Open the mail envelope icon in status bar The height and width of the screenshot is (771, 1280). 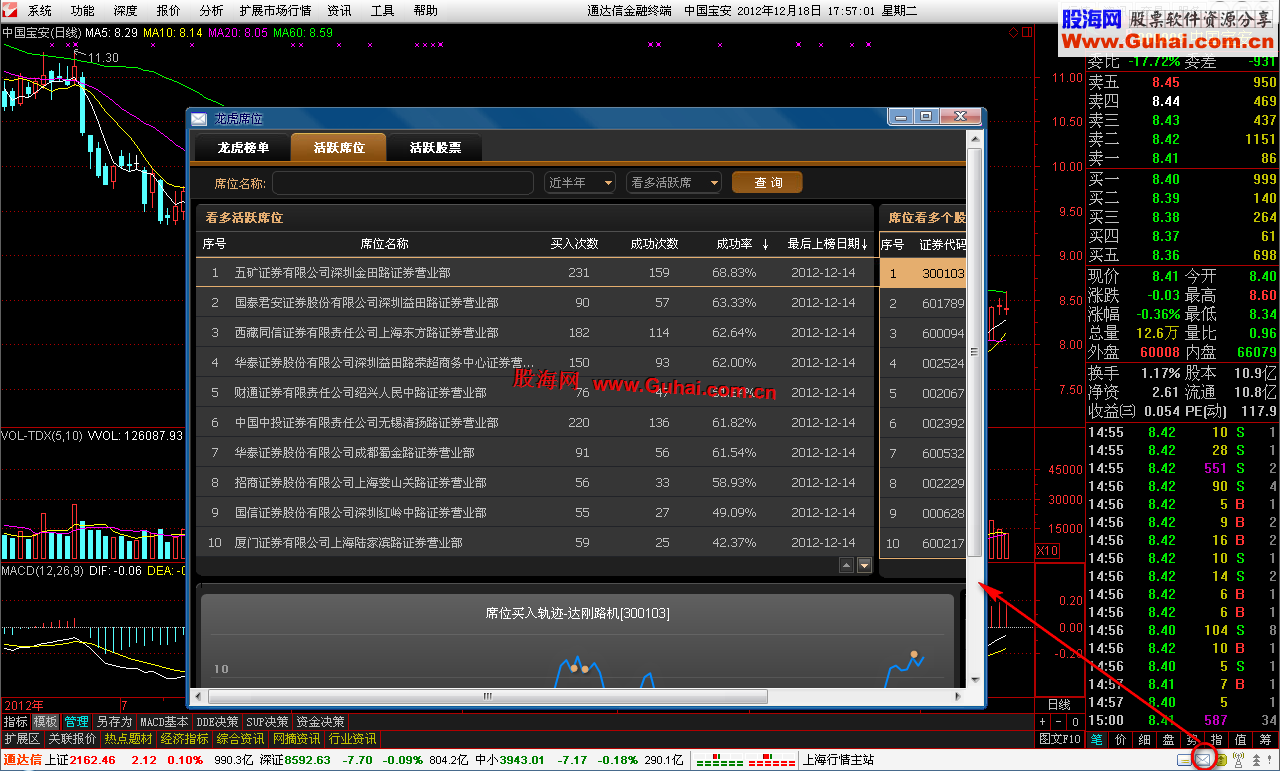pos(1203,760)
